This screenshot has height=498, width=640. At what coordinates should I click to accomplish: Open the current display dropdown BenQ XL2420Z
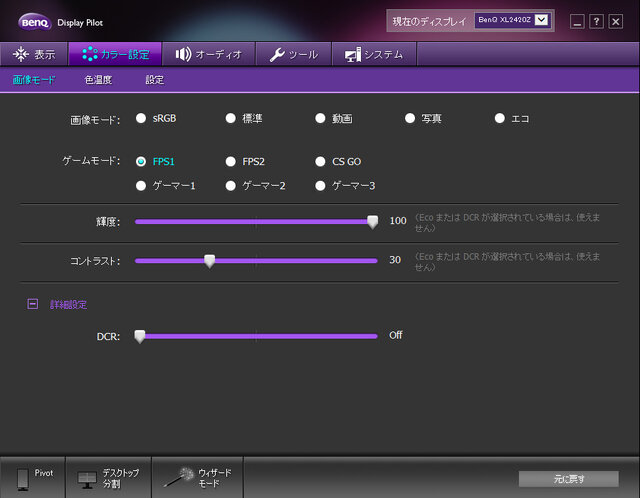click(x=513, y=20)
